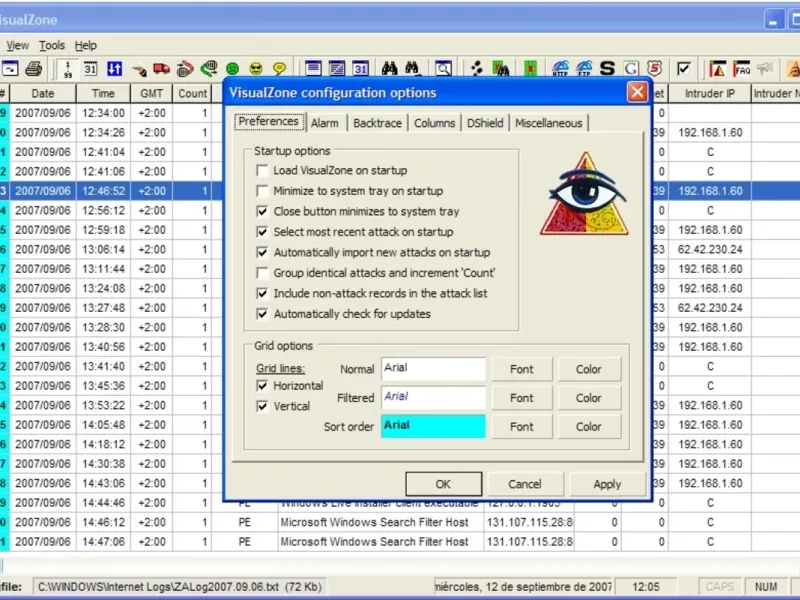Open the Help menu
The width and height of the screenshot is (800, 600).
click(86, 45)
